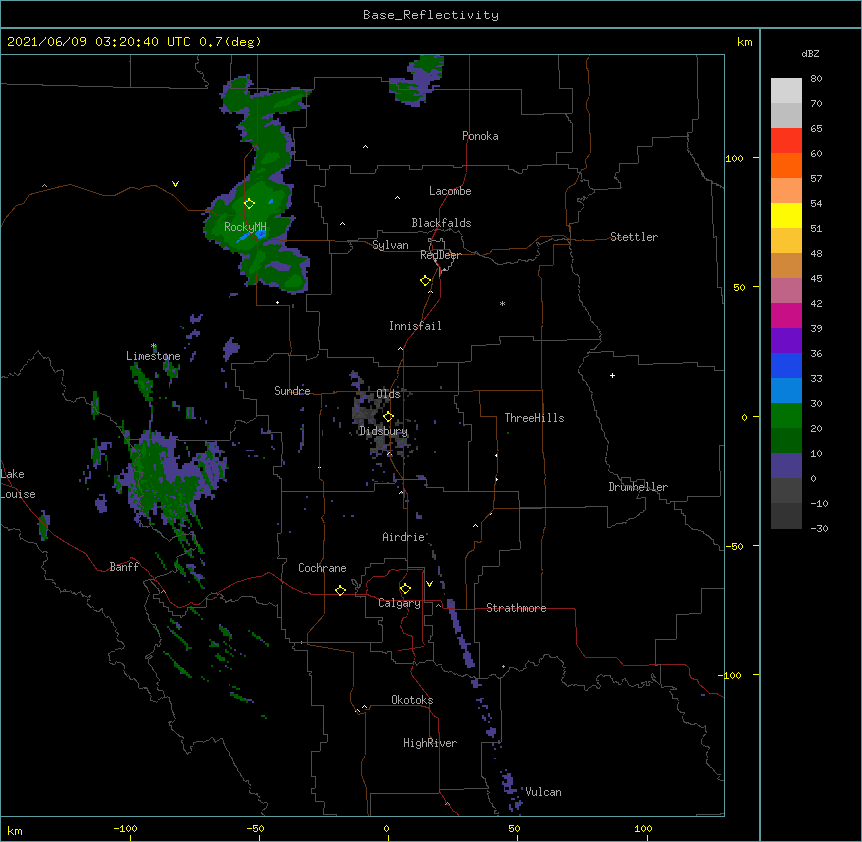The image size is (862, 842).
Task: Click the 0 km tick on the bottom axis
Action: 387,838
